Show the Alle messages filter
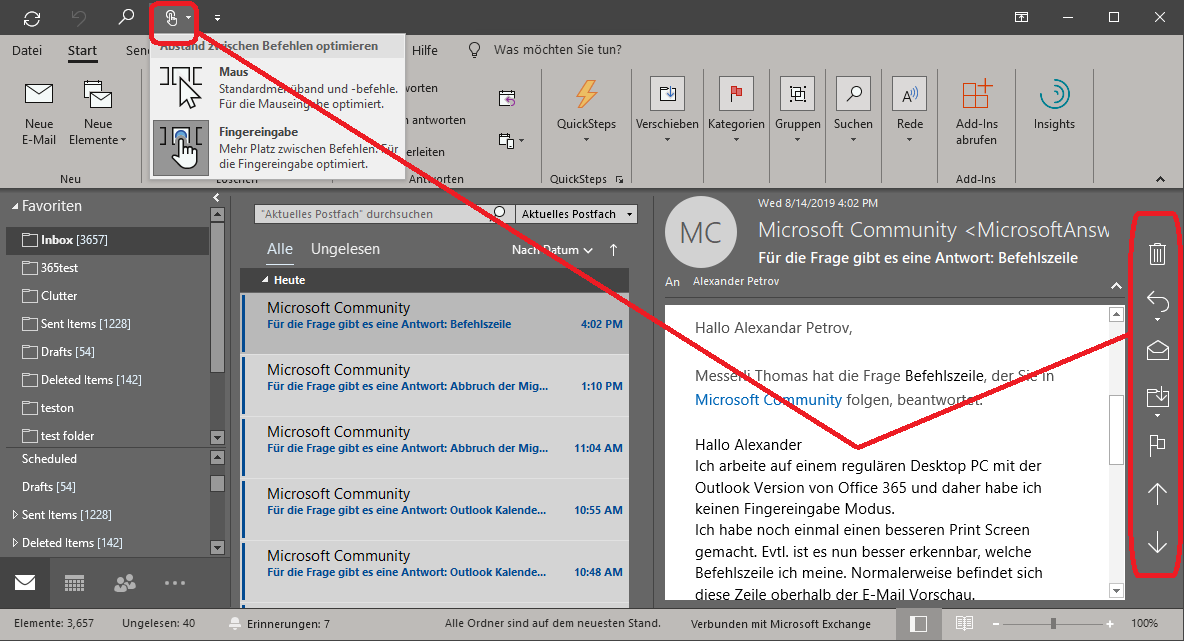This screenshot has height=641, width=1184. tap(279, 249)
